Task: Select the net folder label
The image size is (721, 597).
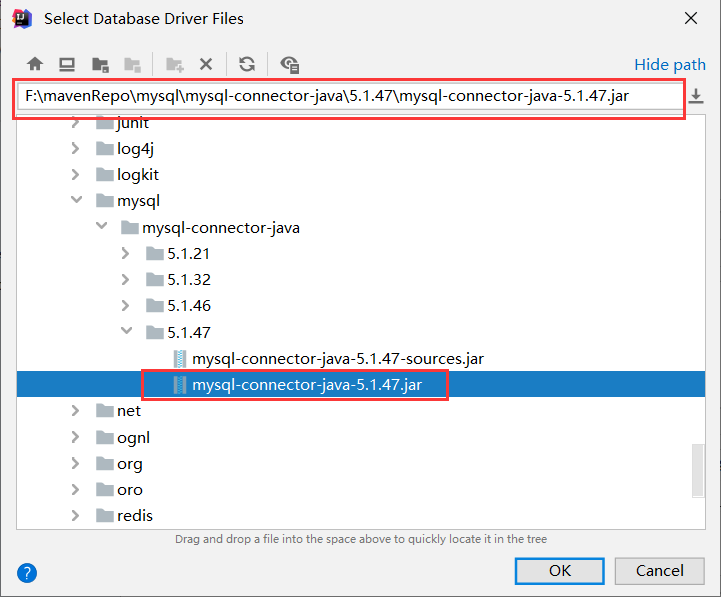Action: 129,411
